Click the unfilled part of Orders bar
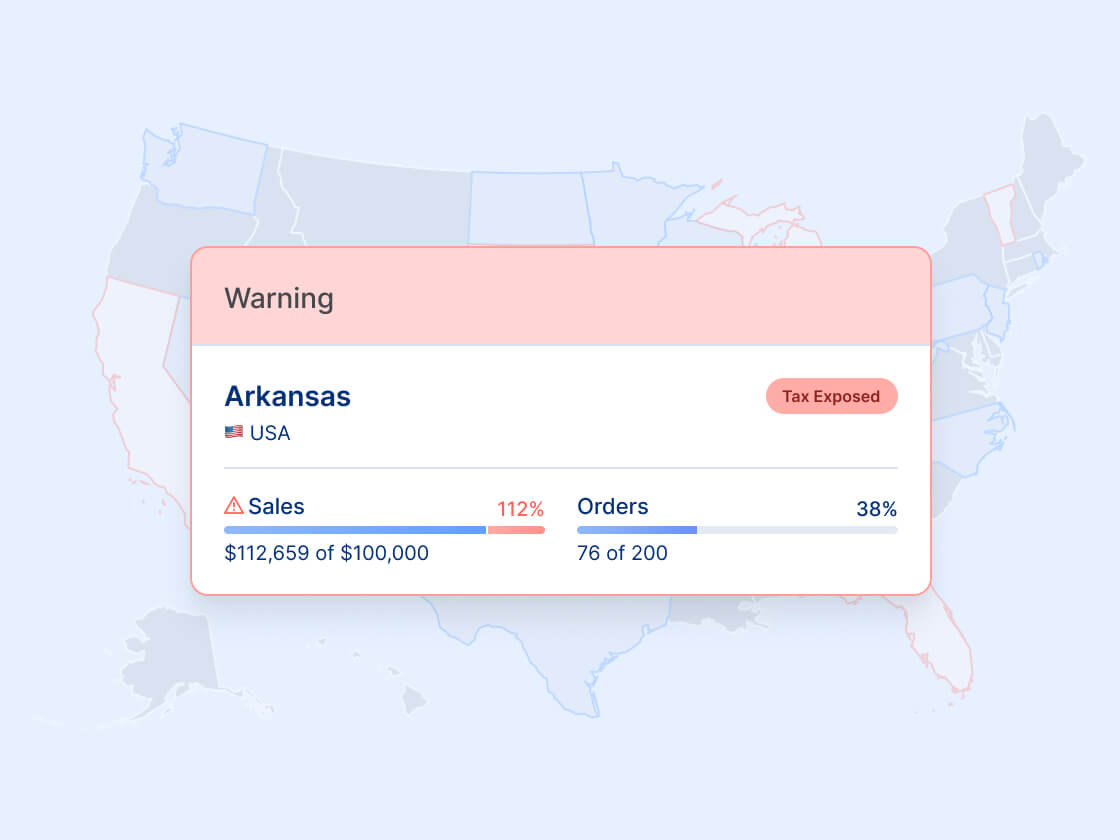Screen dimensions: 1120x840 pos(797,530)
